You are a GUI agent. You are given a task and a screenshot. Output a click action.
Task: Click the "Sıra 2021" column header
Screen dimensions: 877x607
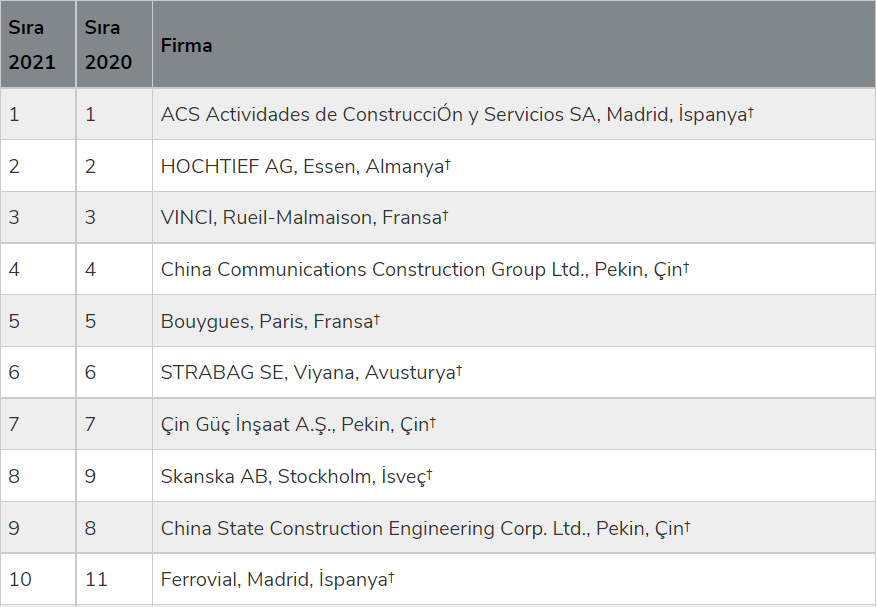click(x=32, y=45)
